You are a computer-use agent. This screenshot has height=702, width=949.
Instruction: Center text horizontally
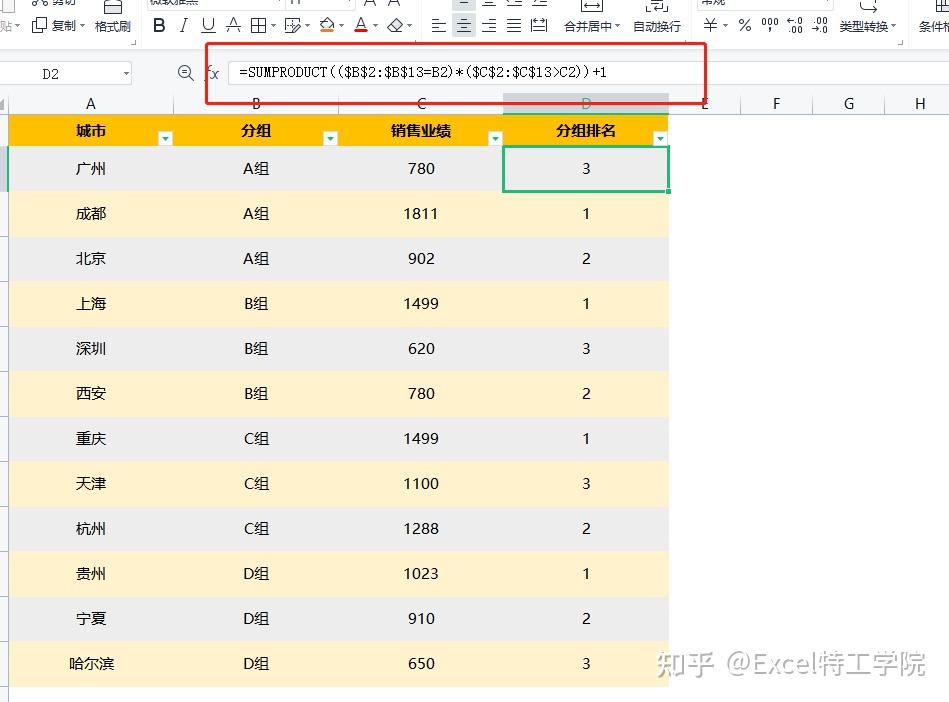(x=464, y=25)
